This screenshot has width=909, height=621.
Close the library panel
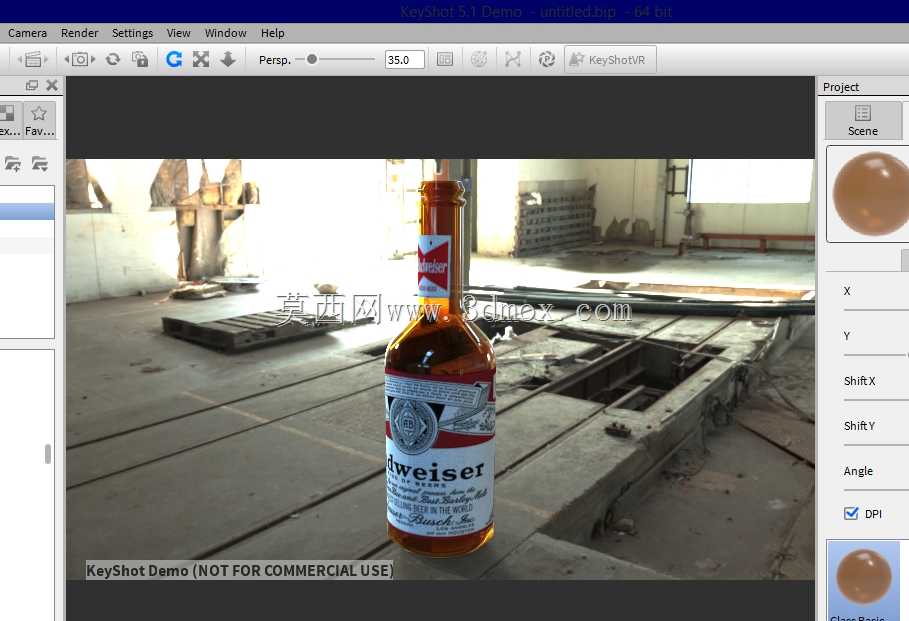point(52,85)
